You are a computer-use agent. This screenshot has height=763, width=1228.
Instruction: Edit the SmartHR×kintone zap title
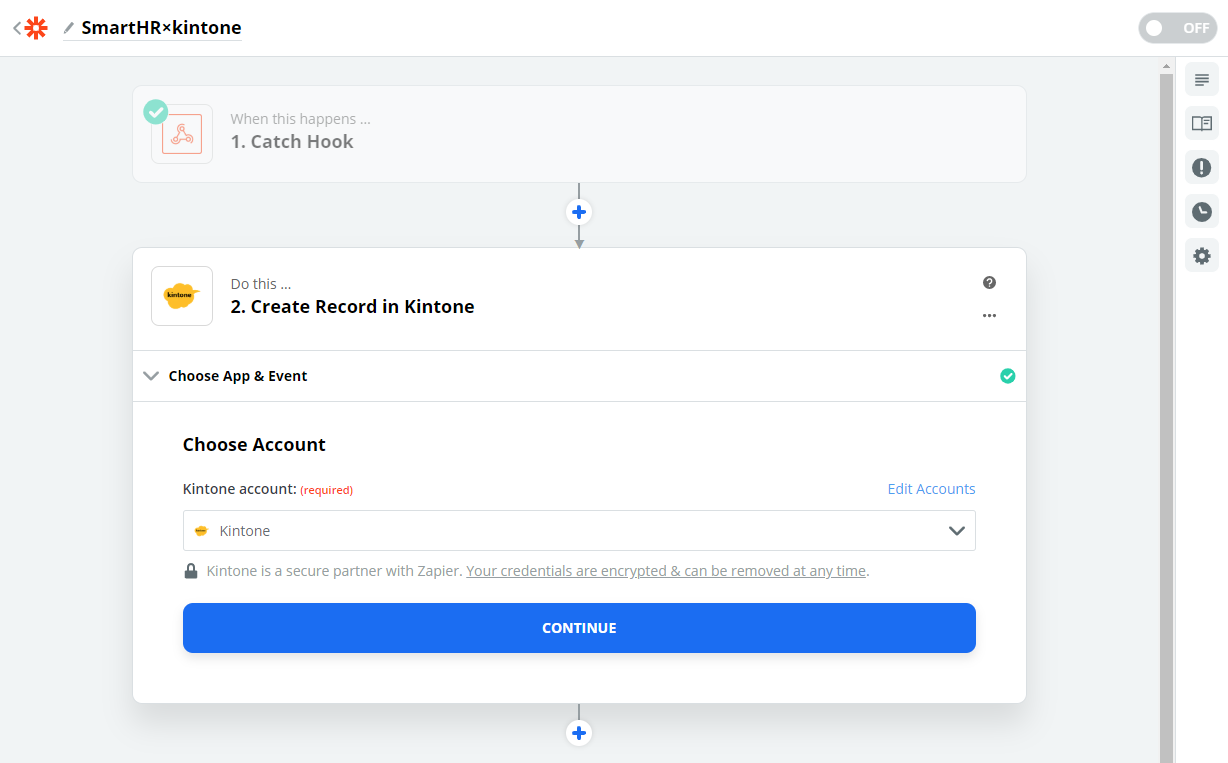click(161, 28)
